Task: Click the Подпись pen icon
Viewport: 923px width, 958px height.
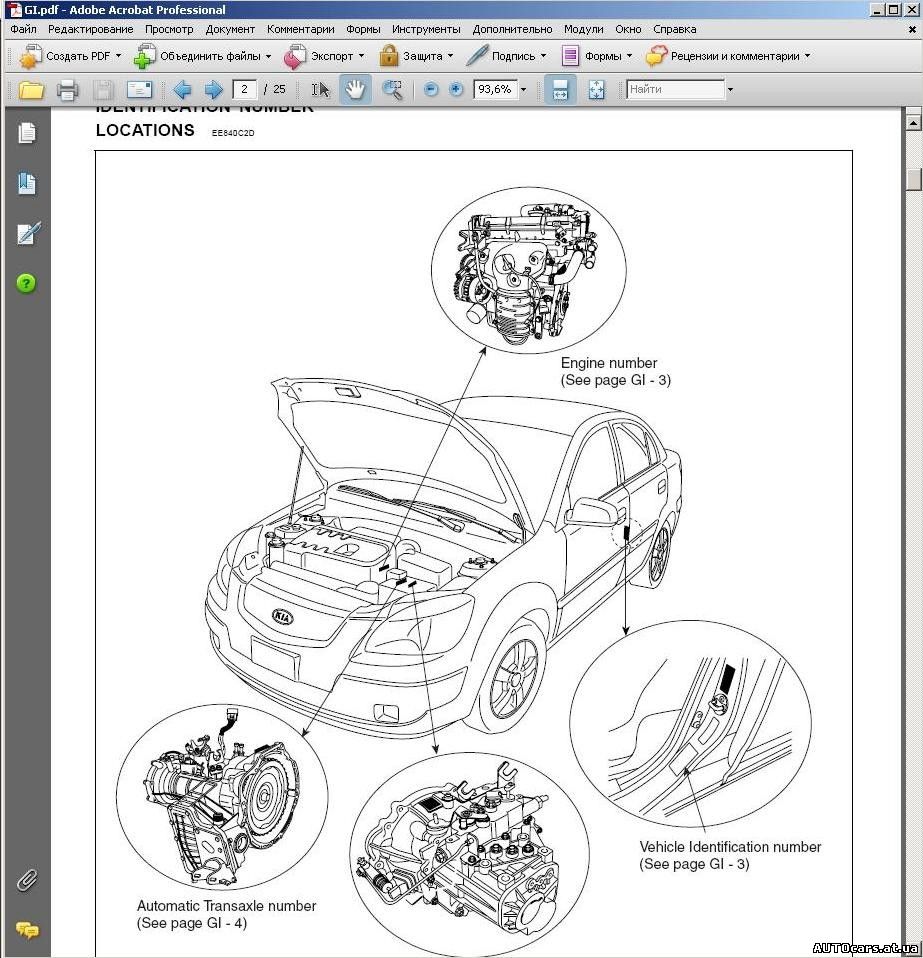Action: [476, 56]
